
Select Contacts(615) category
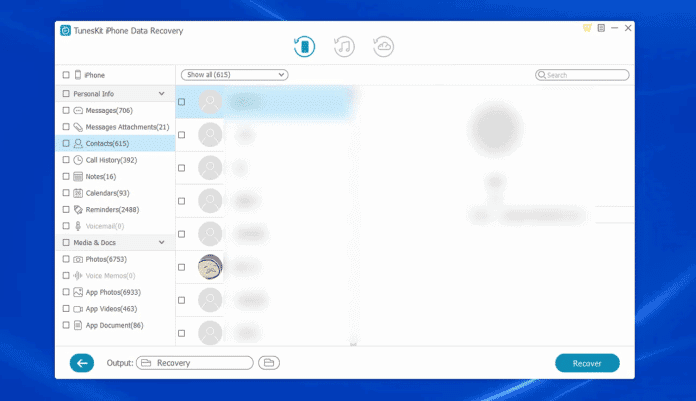coord(107,143)
